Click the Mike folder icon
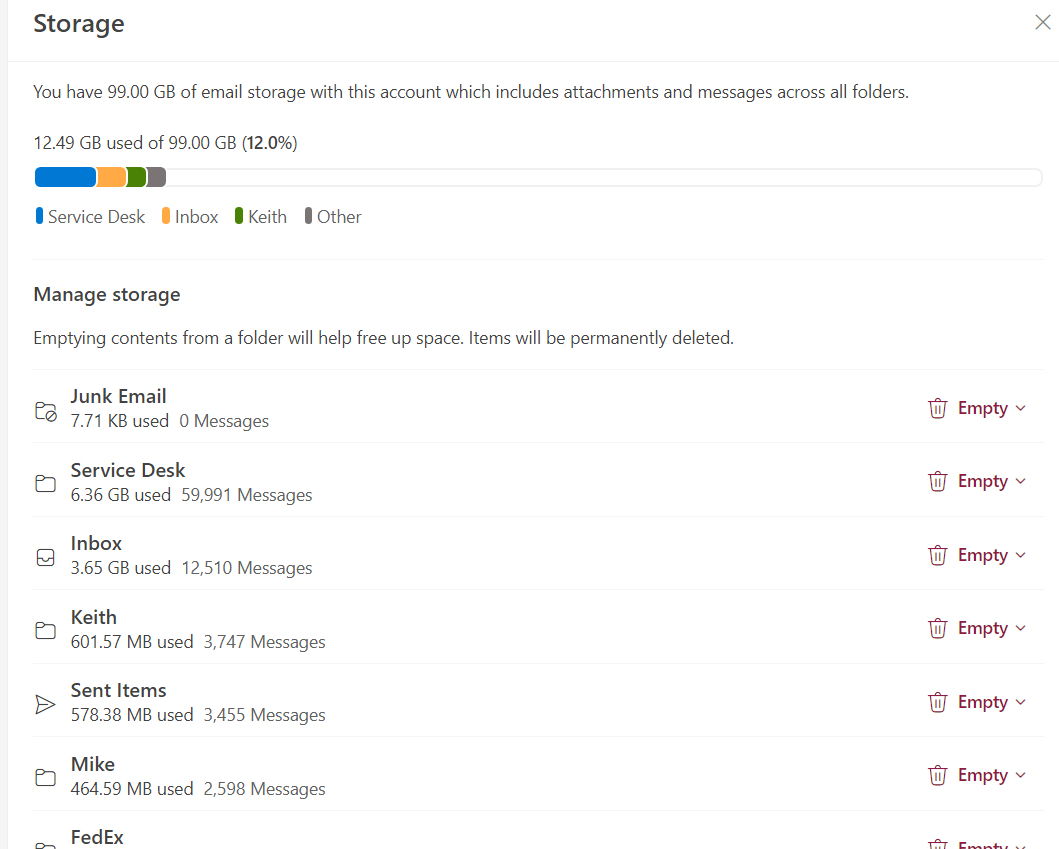This screenshot has height=849, width=1059. point(45,777)
